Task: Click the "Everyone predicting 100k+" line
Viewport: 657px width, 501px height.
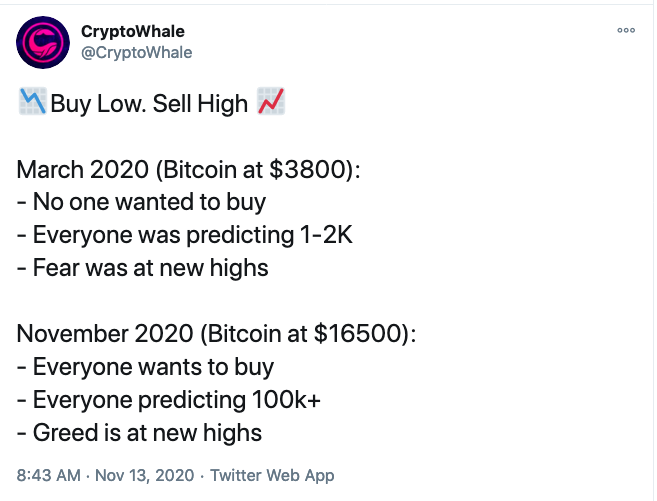Action: coord(168,400)
